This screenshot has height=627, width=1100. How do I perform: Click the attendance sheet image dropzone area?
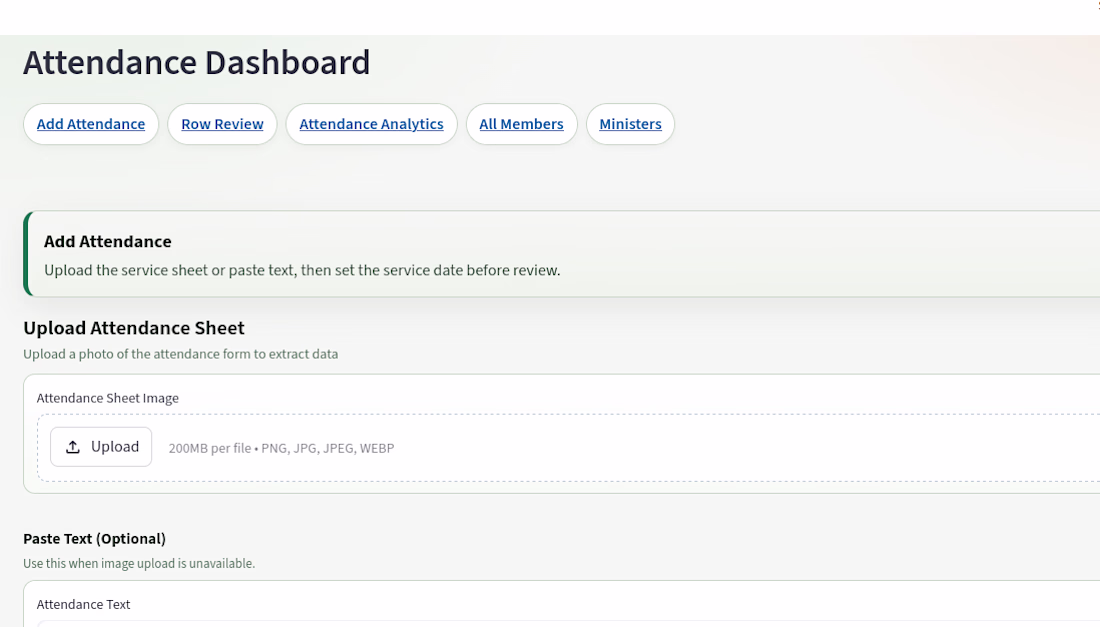pos(568,447)
